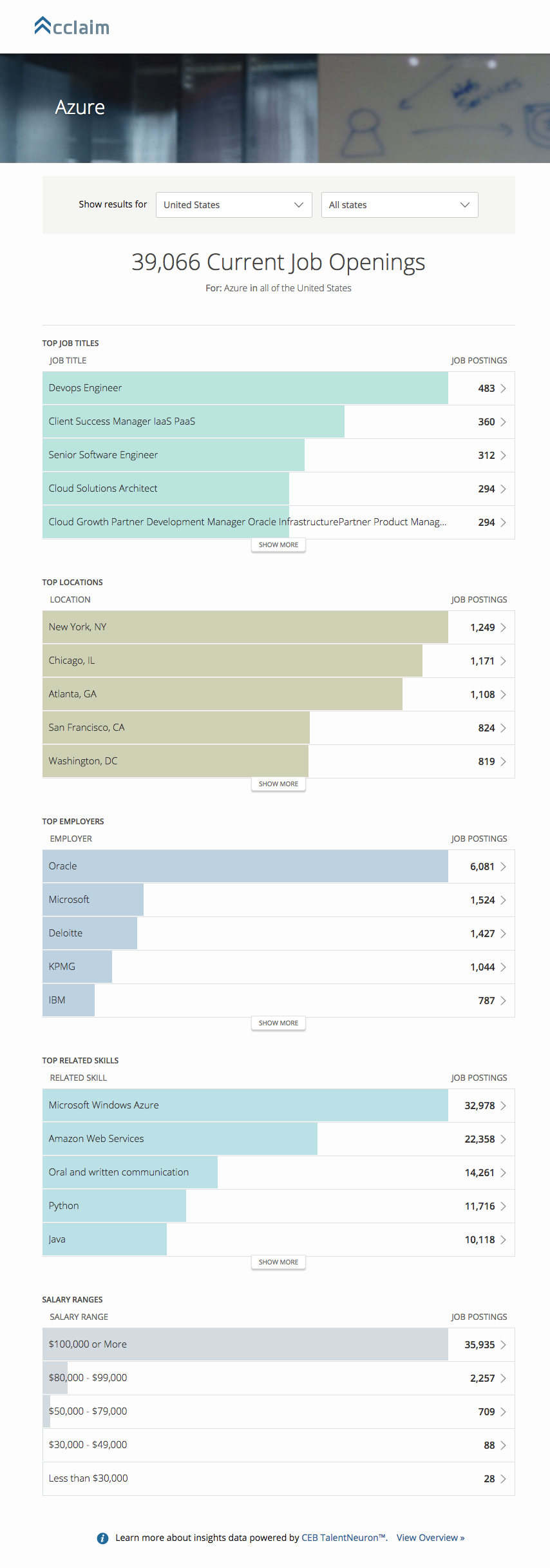Select IBM employer name
The height and width of the screenshot is (1568, 550).
[57, 1000]
